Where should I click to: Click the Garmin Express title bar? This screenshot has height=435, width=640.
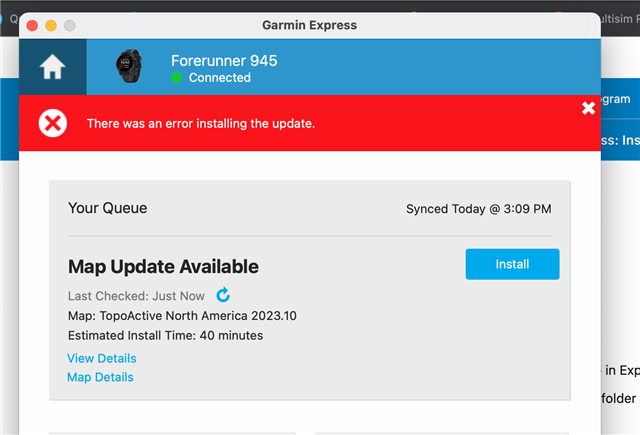[x=309, y=25]
